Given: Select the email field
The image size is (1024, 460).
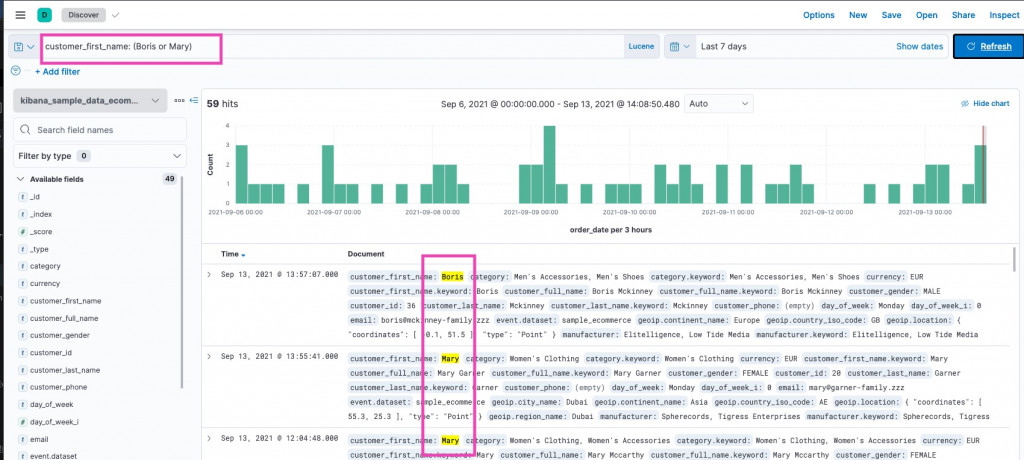Looking at the screenshot, I should coord(39,440).
